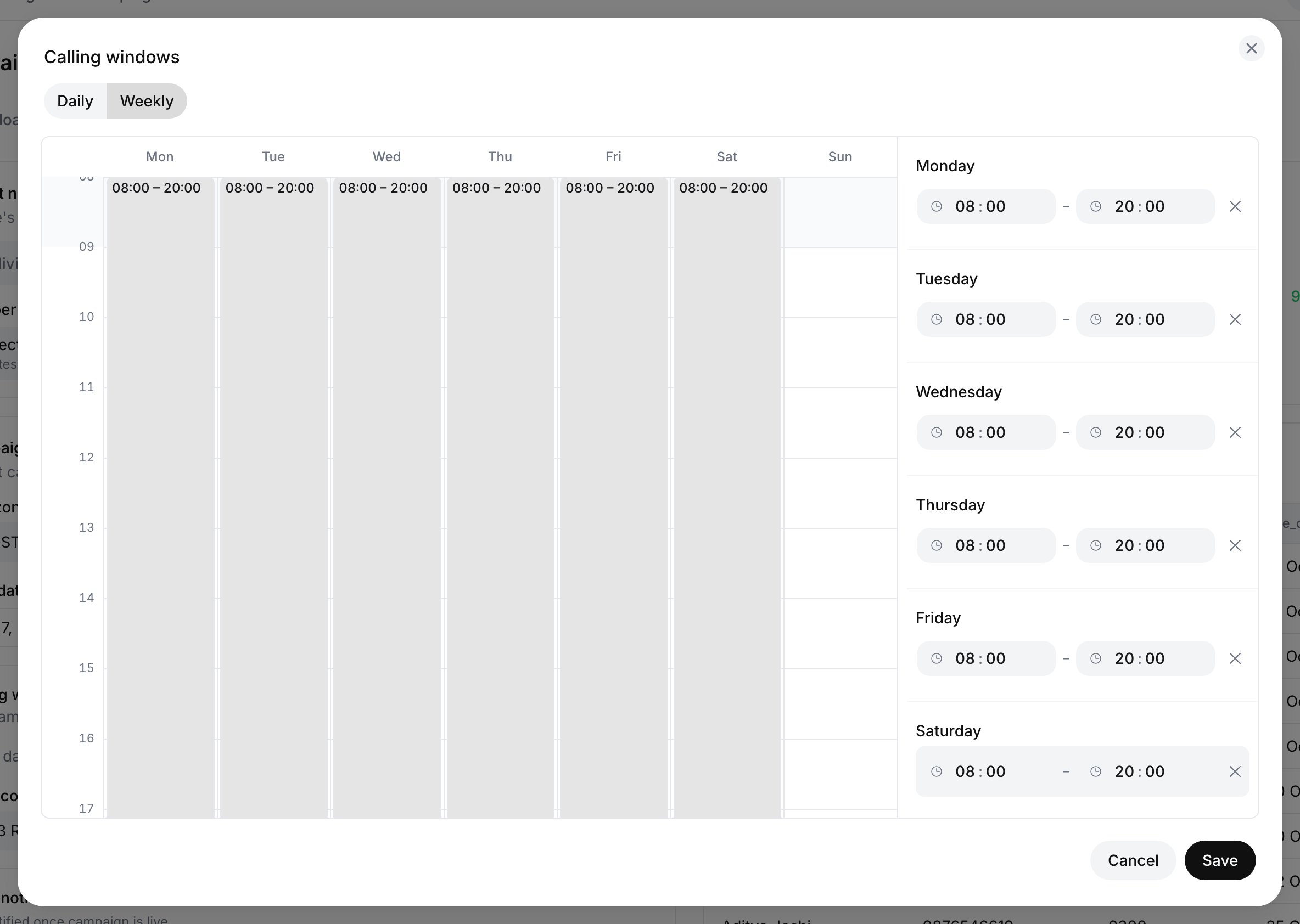Clear Saturday's calling window

(1235, 771)
